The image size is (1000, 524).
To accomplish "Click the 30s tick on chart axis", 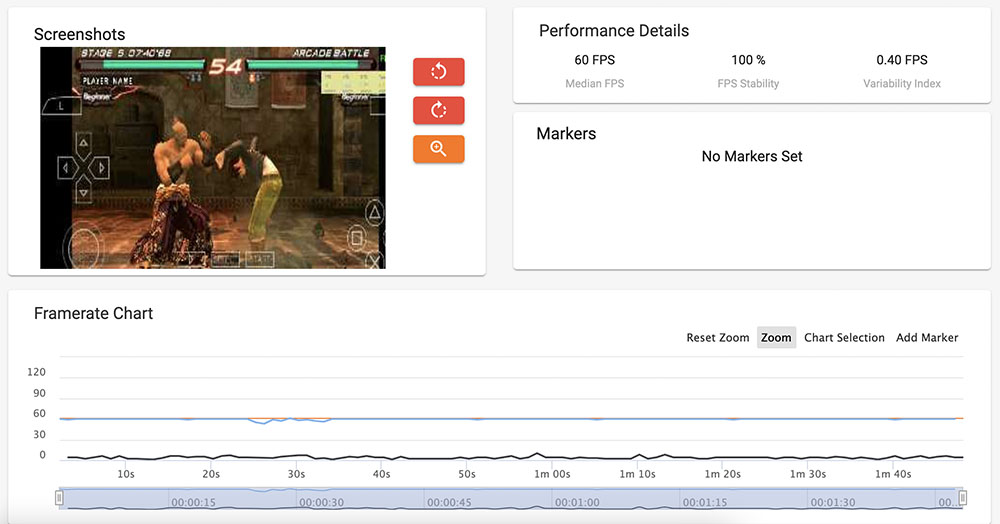I will click(x=297, y=474).
